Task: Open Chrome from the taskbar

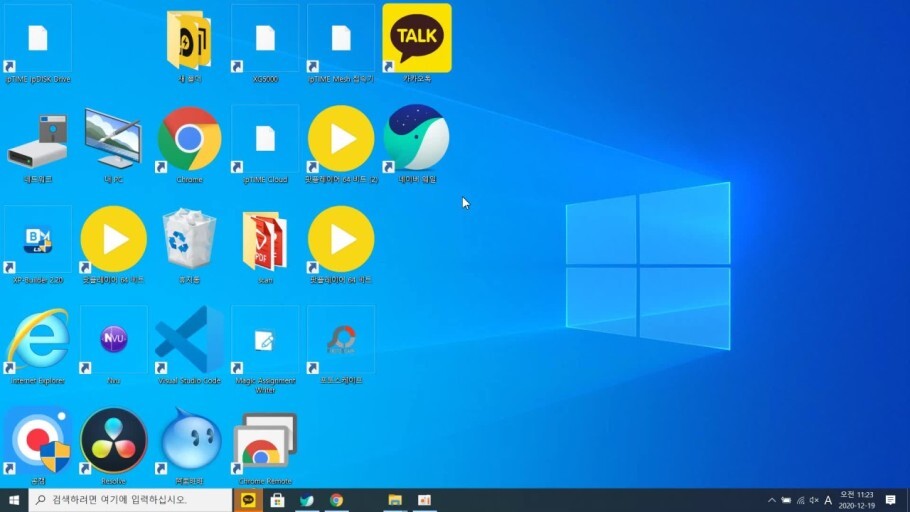Action: pos(336,500)
